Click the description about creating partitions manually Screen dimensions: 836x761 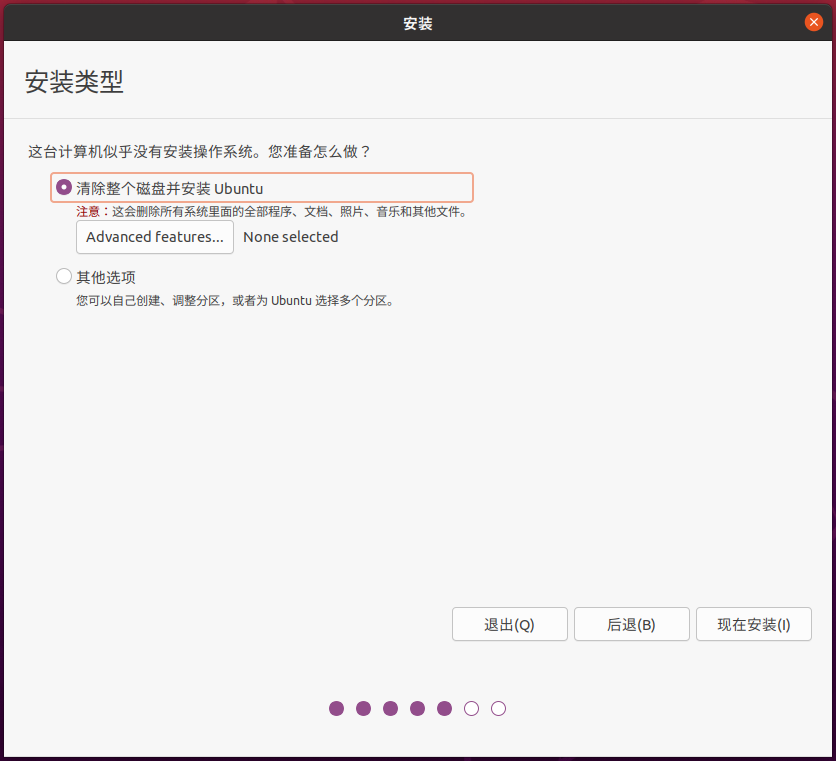[x=235, y=301]
